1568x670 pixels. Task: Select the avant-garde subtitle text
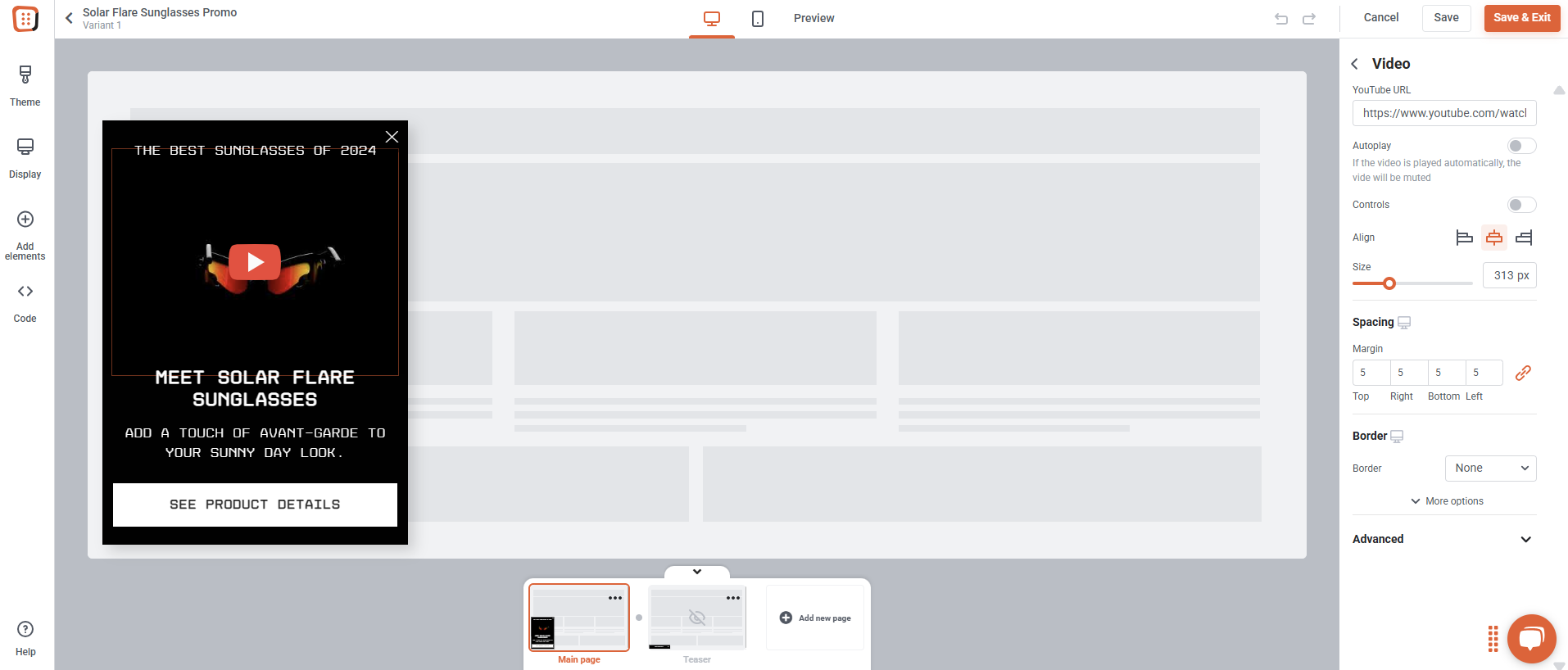click(255, 443)
